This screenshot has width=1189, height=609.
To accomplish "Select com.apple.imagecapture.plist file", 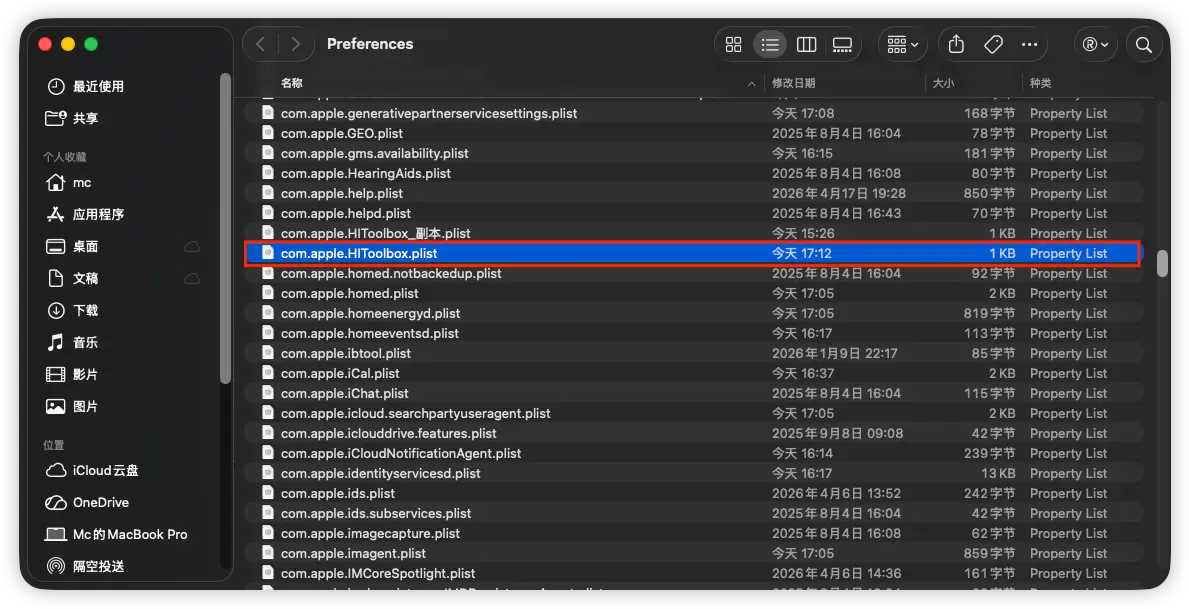I will (x=693, y=533).
